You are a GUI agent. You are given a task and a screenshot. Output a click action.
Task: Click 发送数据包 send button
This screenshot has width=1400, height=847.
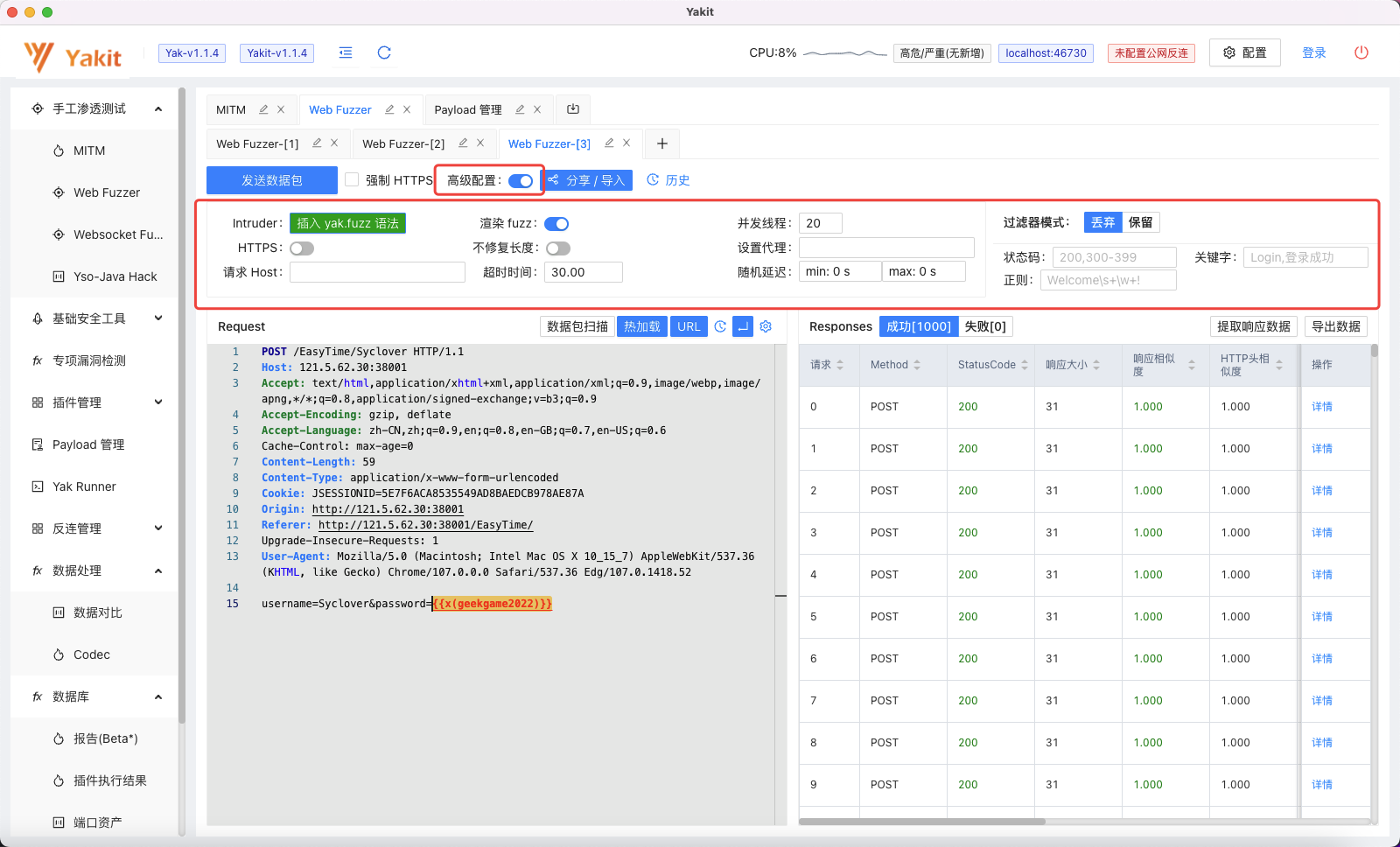(272, 180)
